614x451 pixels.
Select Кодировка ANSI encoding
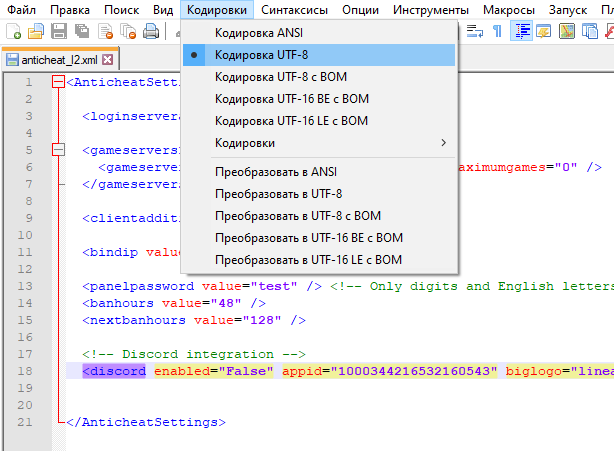319,33
